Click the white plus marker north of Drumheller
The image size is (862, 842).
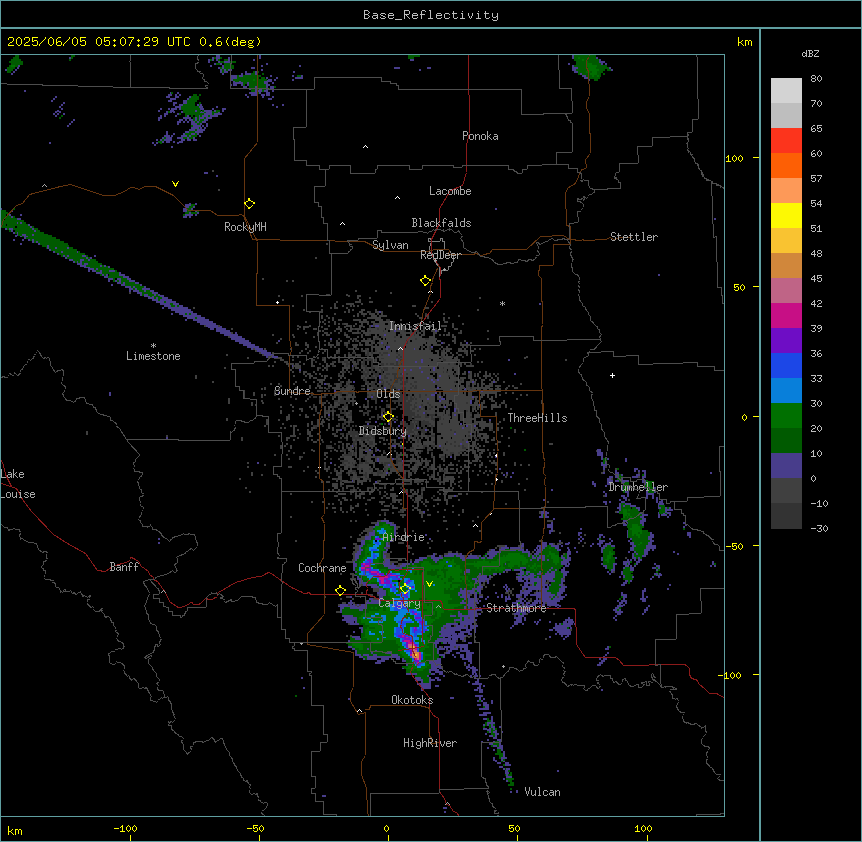coord(612,375)
